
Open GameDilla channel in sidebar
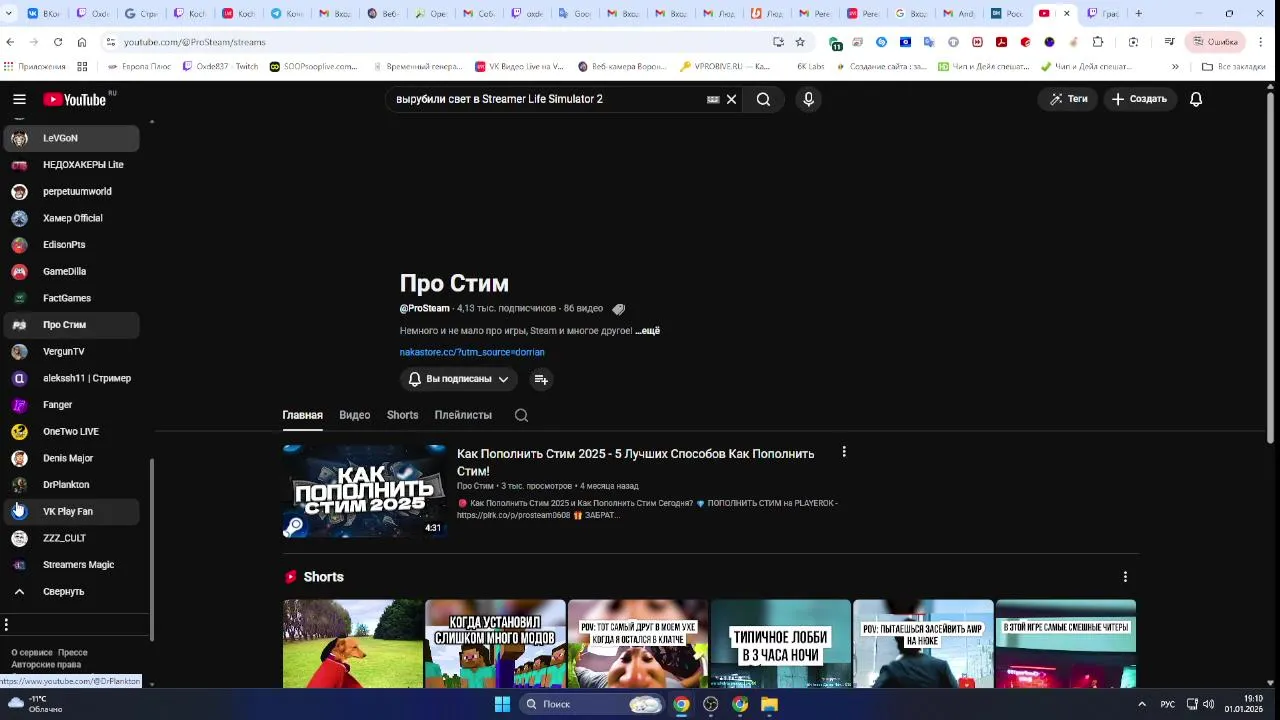click(70, 271)
